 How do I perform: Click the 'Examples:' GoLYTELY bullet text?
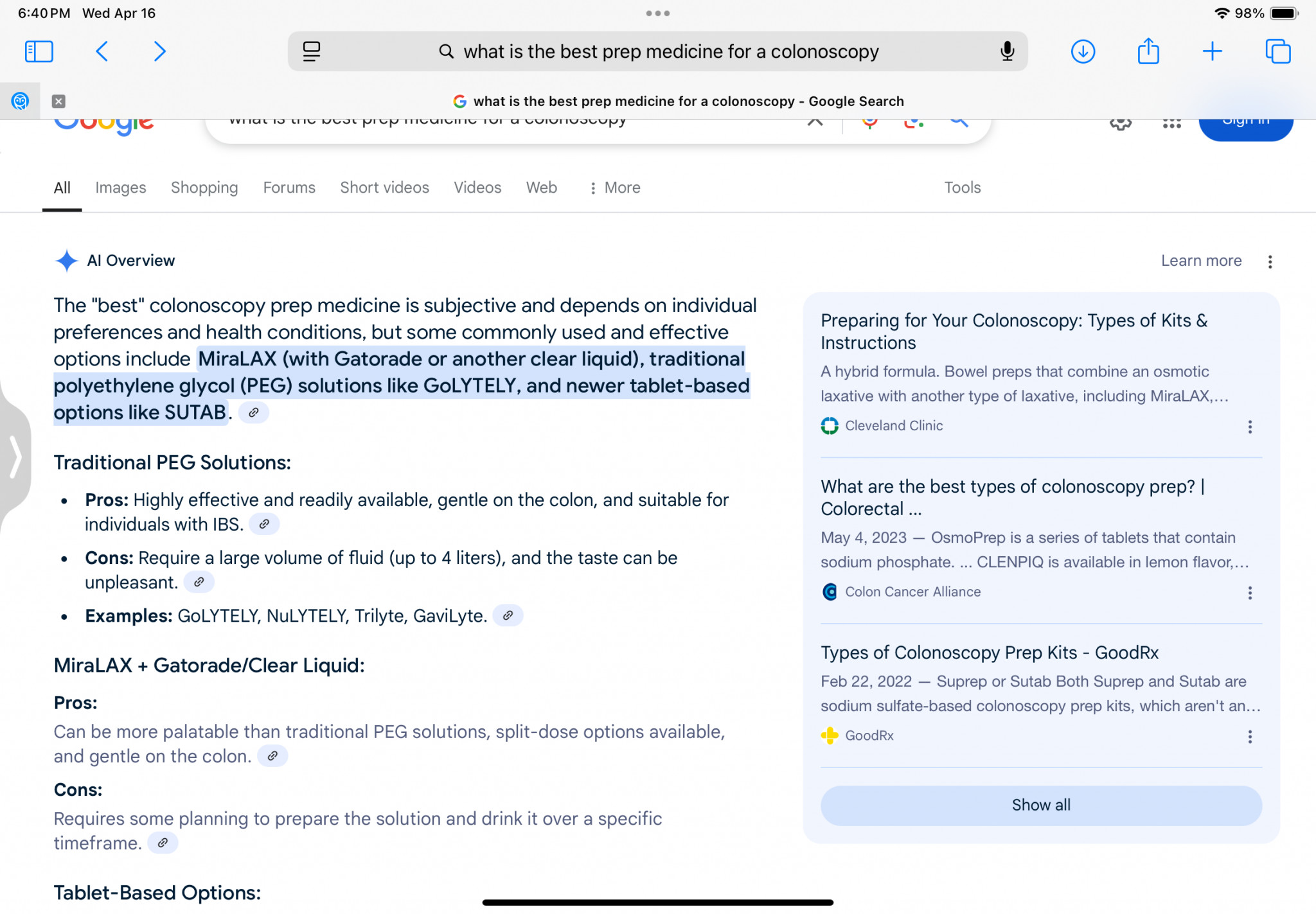point(286,616)
